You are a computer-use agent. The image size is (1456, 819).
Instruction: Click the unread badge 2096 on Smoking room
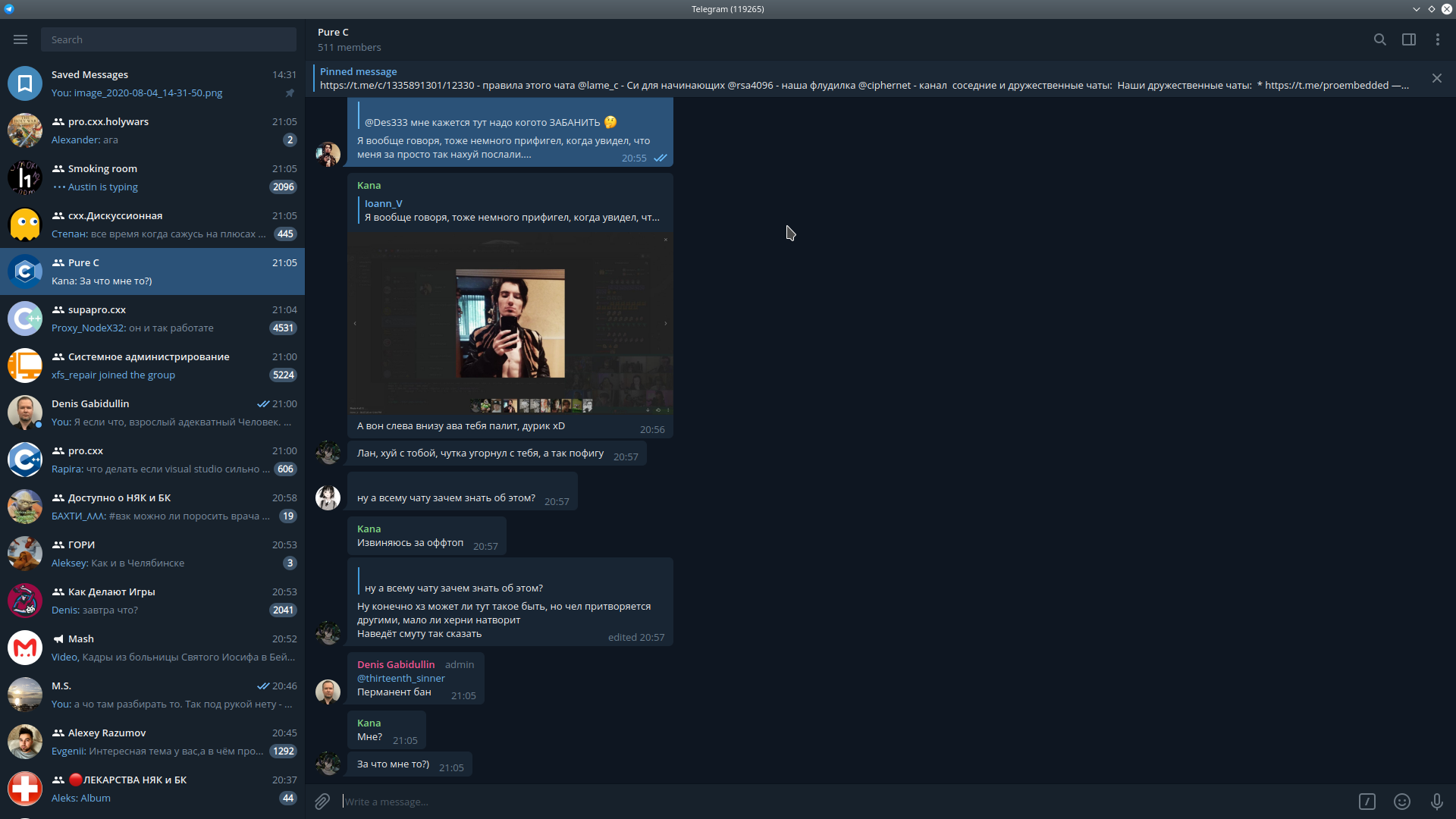coord(284,187)
